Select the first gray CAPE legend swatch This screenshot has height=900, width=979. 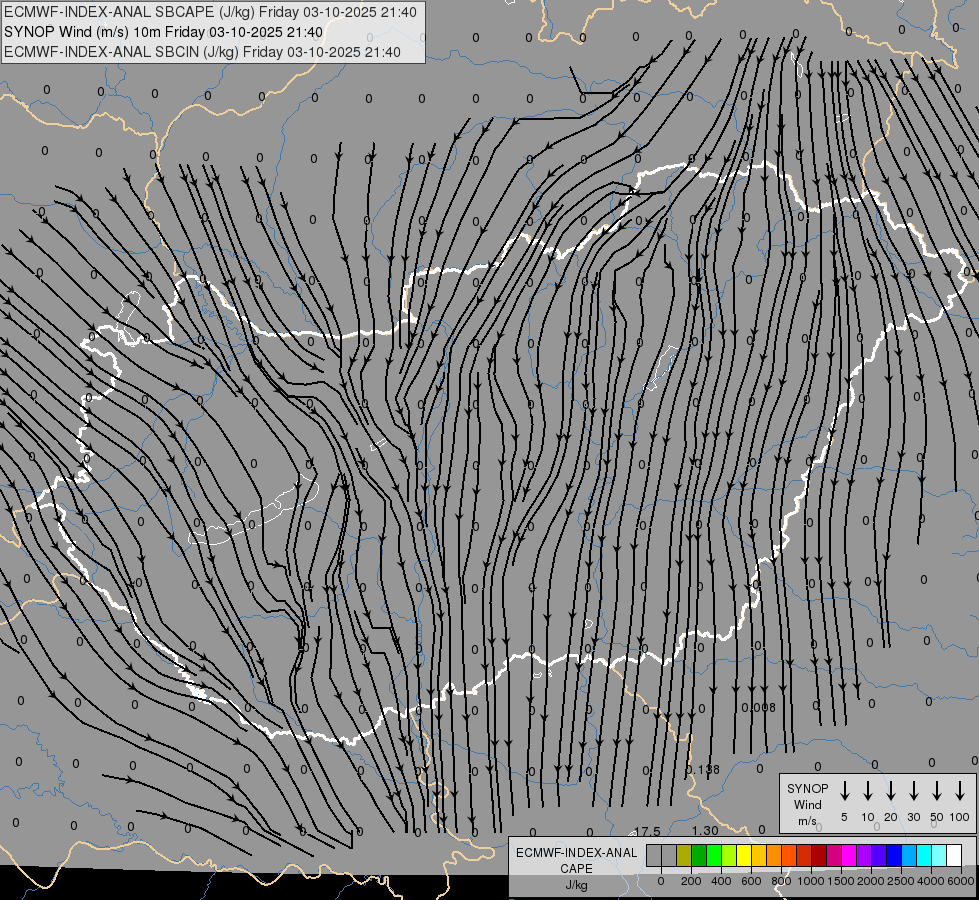click(654, 855)
